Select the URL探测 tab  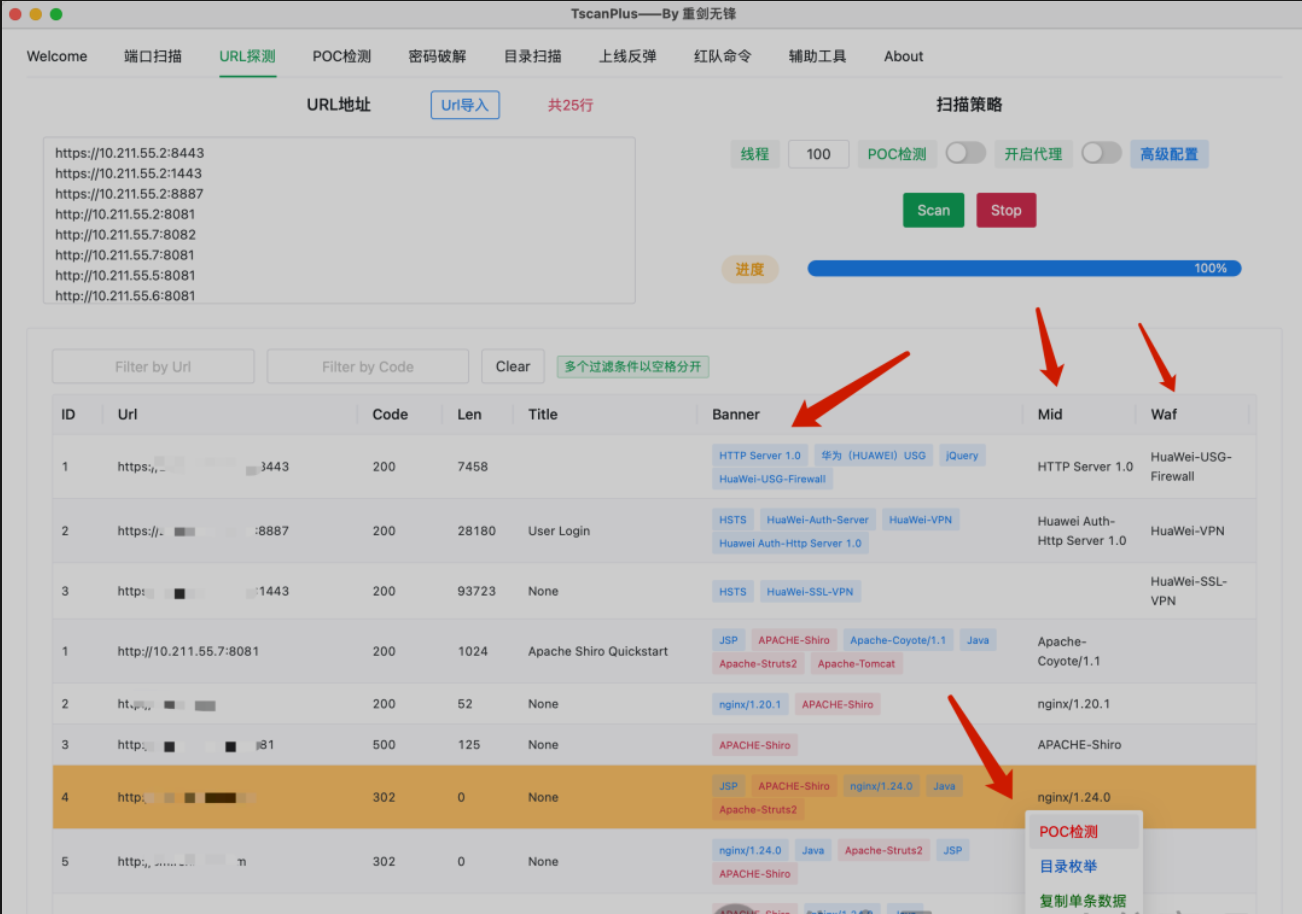[x=248, y=56]
